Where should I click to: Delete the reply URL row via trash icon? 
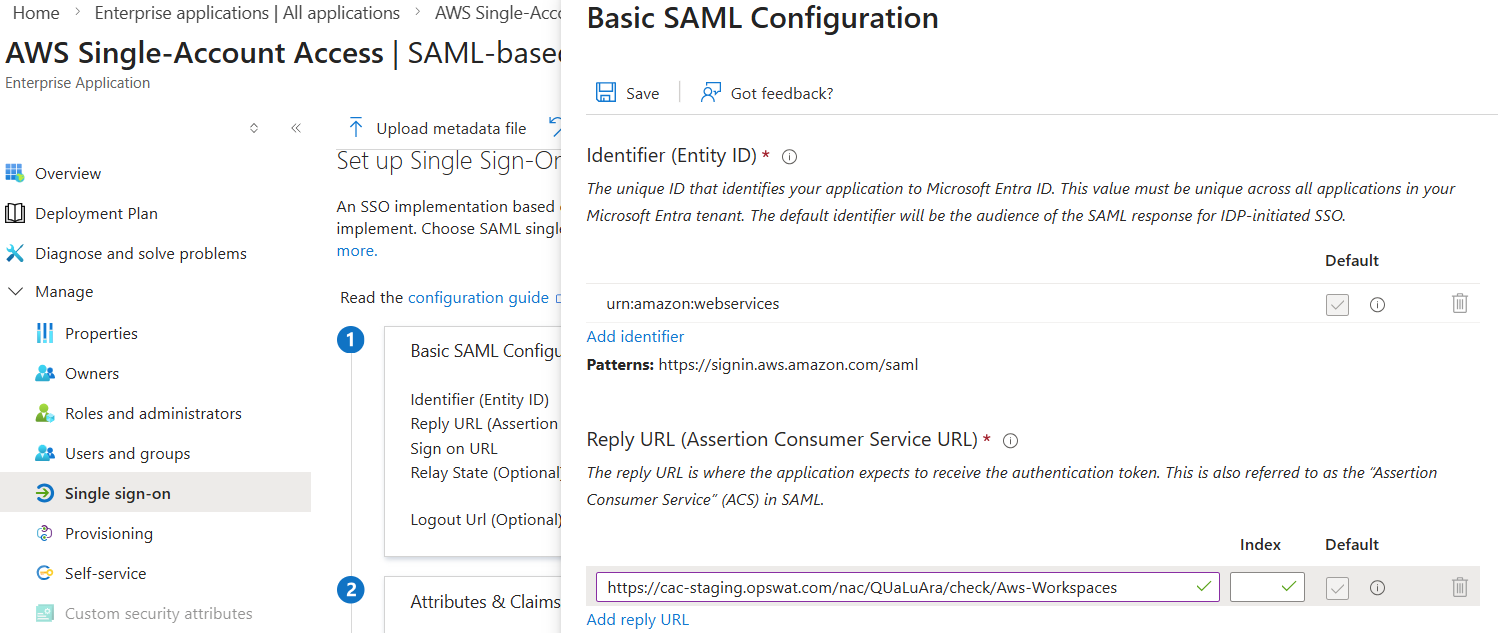1459,587
